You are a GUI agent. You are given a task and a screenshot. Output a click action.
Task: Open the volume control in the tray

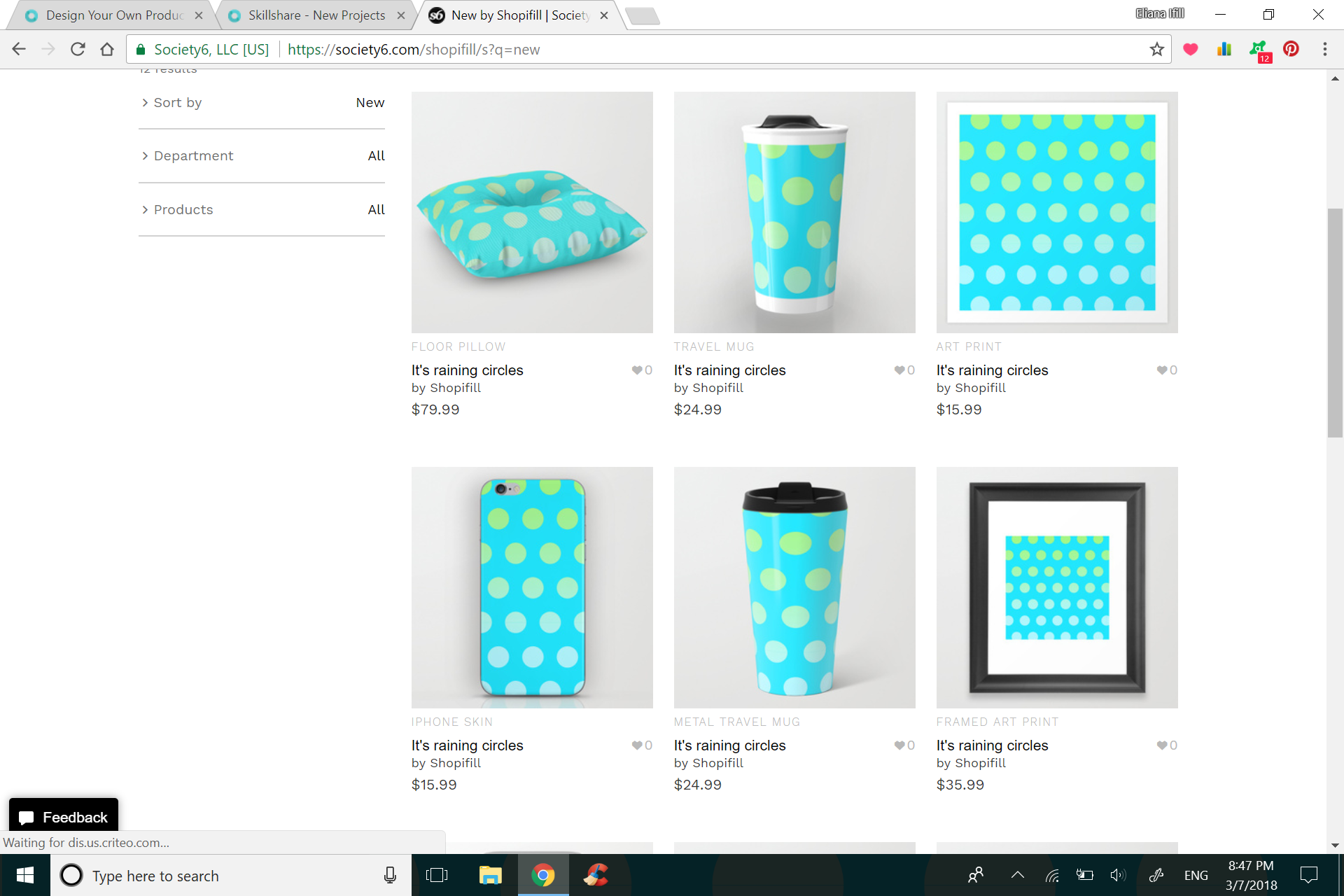point(1118,875)
